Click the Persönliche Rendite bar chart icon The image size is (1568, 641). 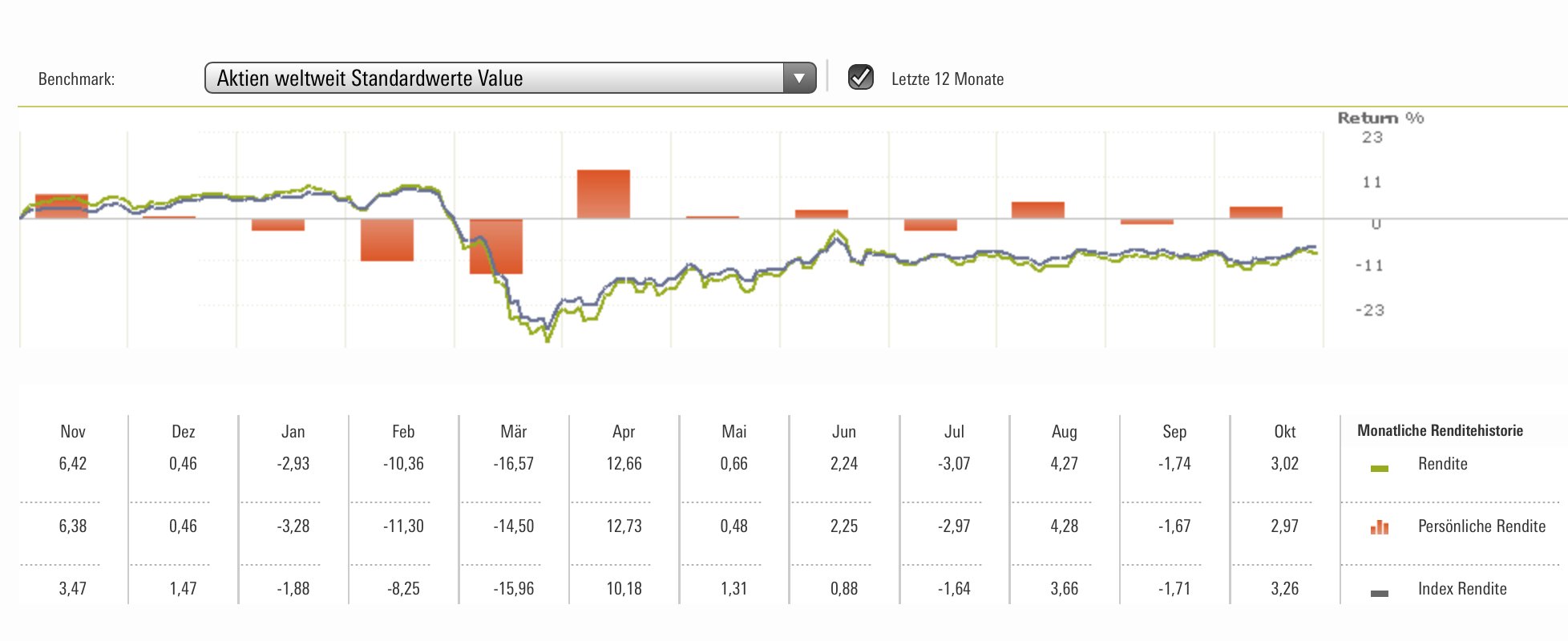click(x=1379, y=527)
